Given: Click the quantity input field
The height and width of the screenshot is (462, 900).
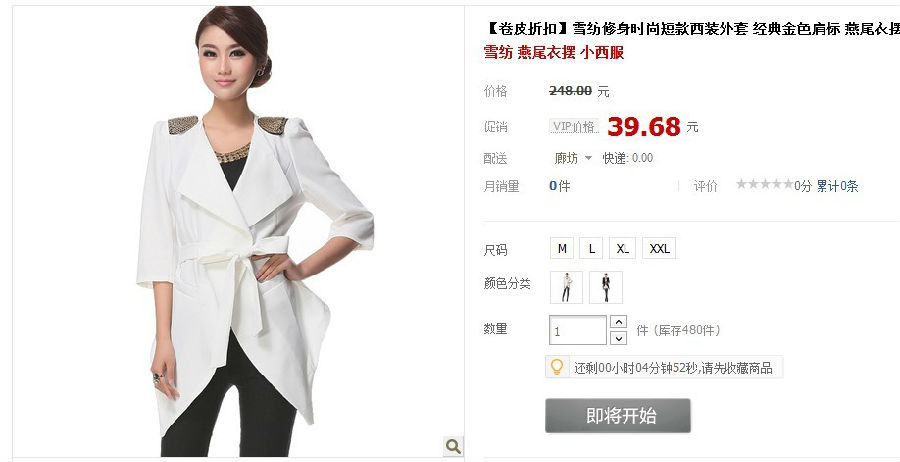Looking at the screenshot, I should [577, 331].
